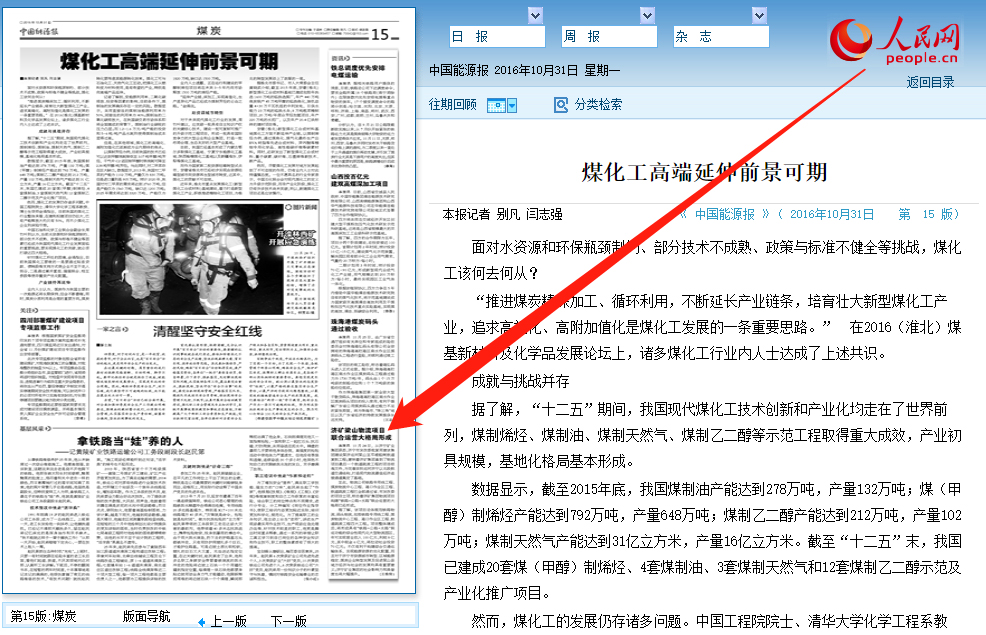The height and width of the screenshot is (635, 986).
Task: Open 往期回顾 calendar icon
Action: pos(496,106)
